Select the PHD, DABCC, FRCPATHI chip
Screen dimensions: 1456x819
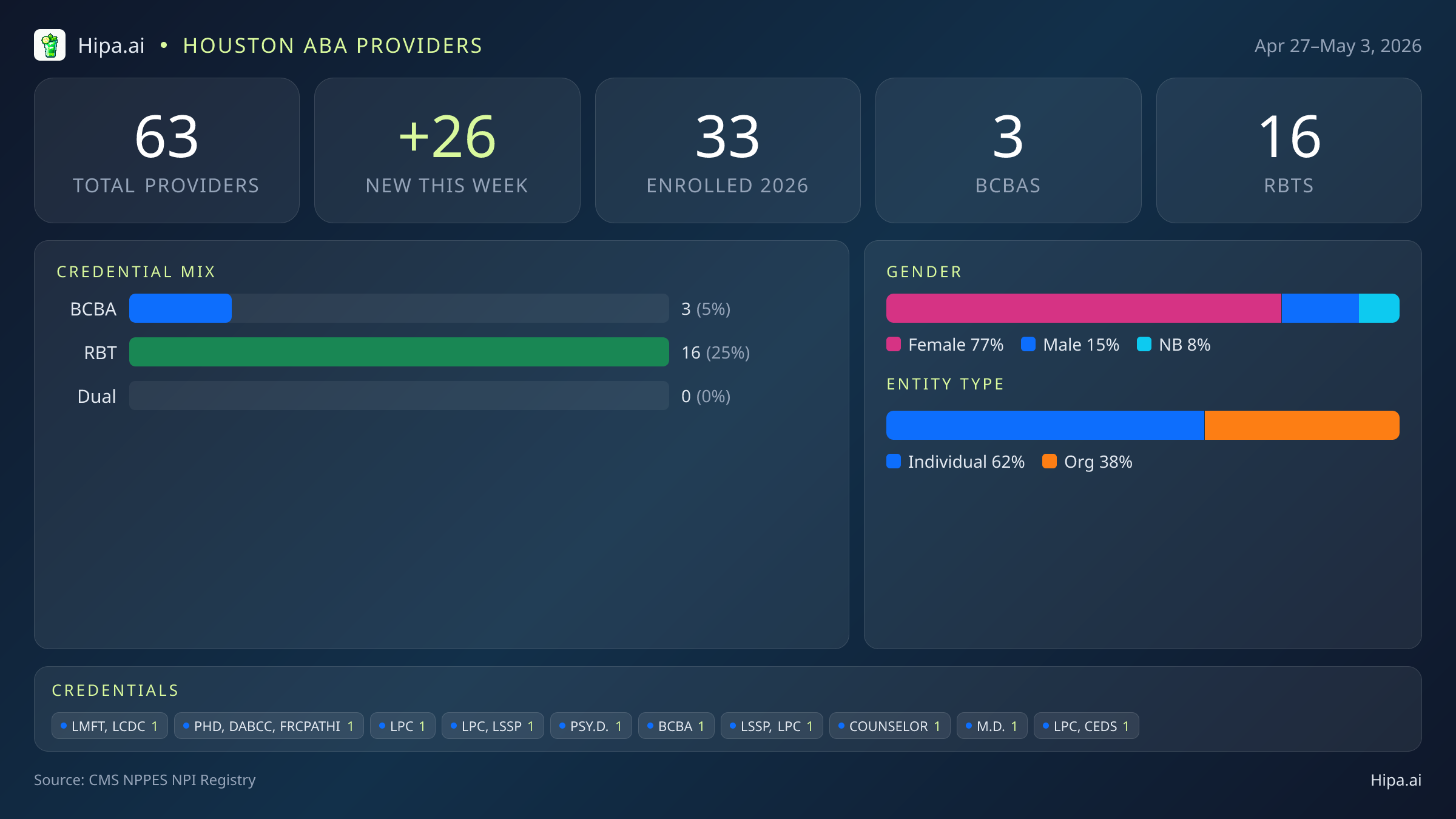[269, 726]
